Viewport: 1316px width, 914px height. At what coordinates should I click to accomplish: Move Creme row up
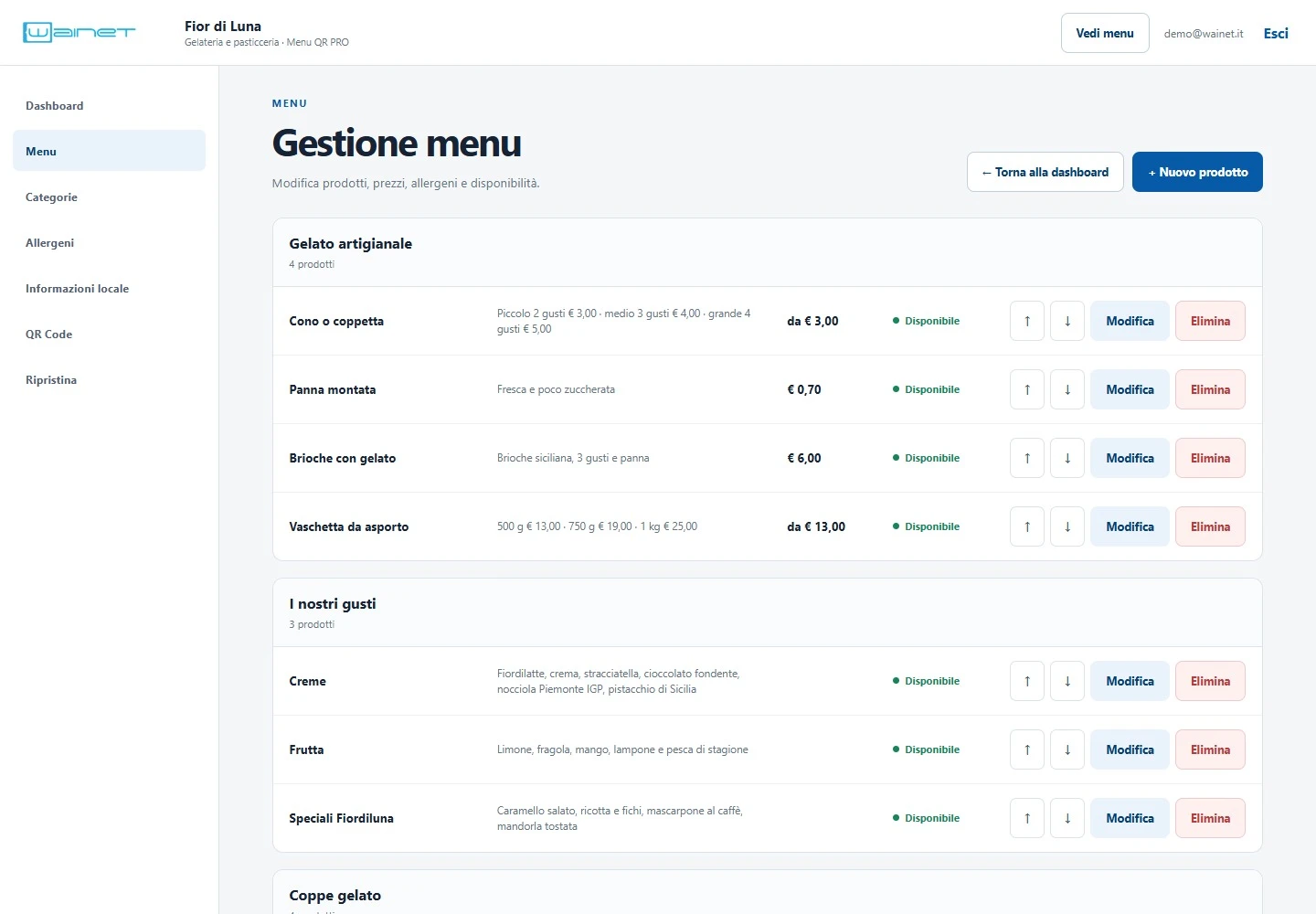click(1027, 681)
